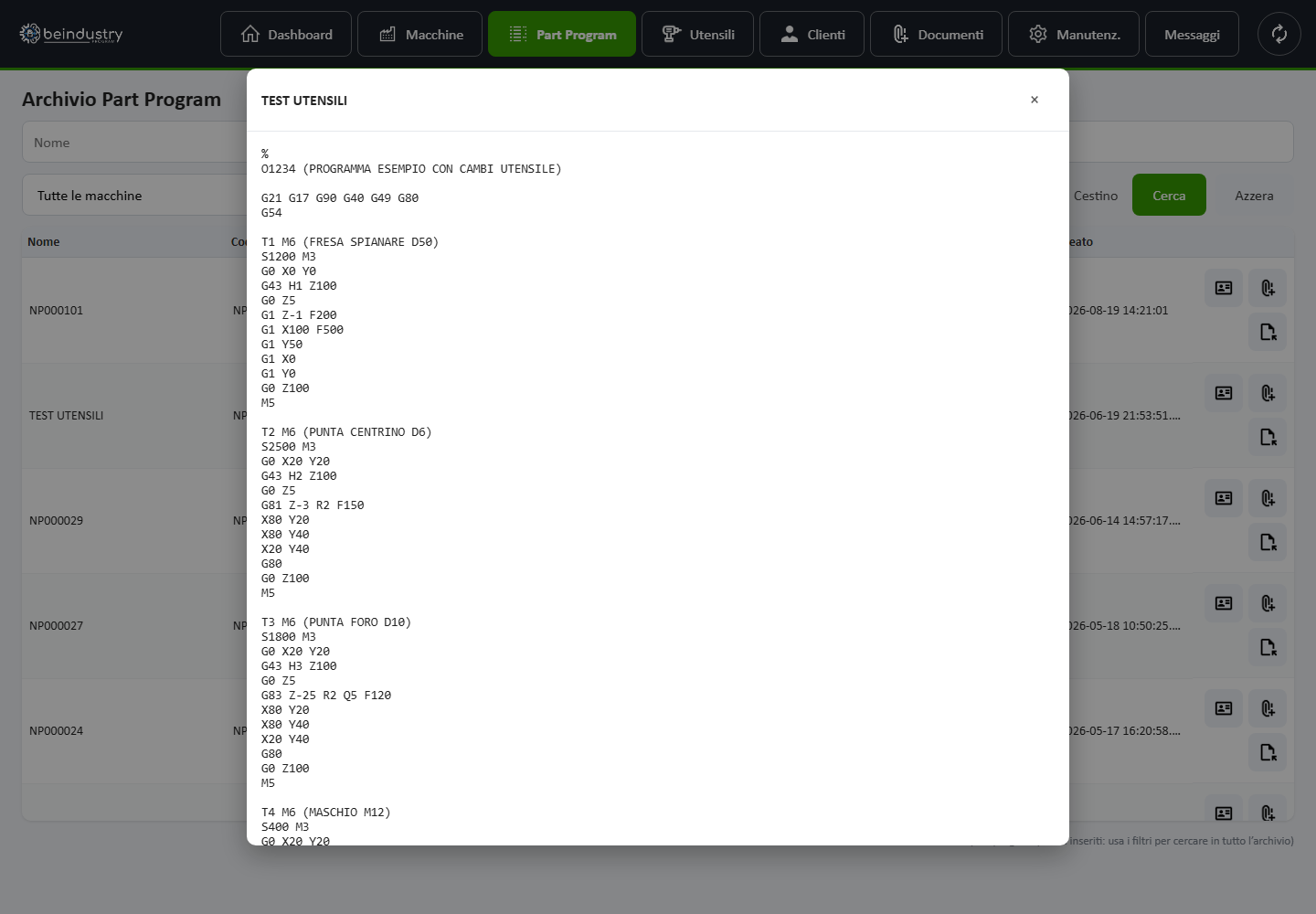The image size is (1316, 914).
Task: Open the Utensili tab
Action: click(698, 34)
